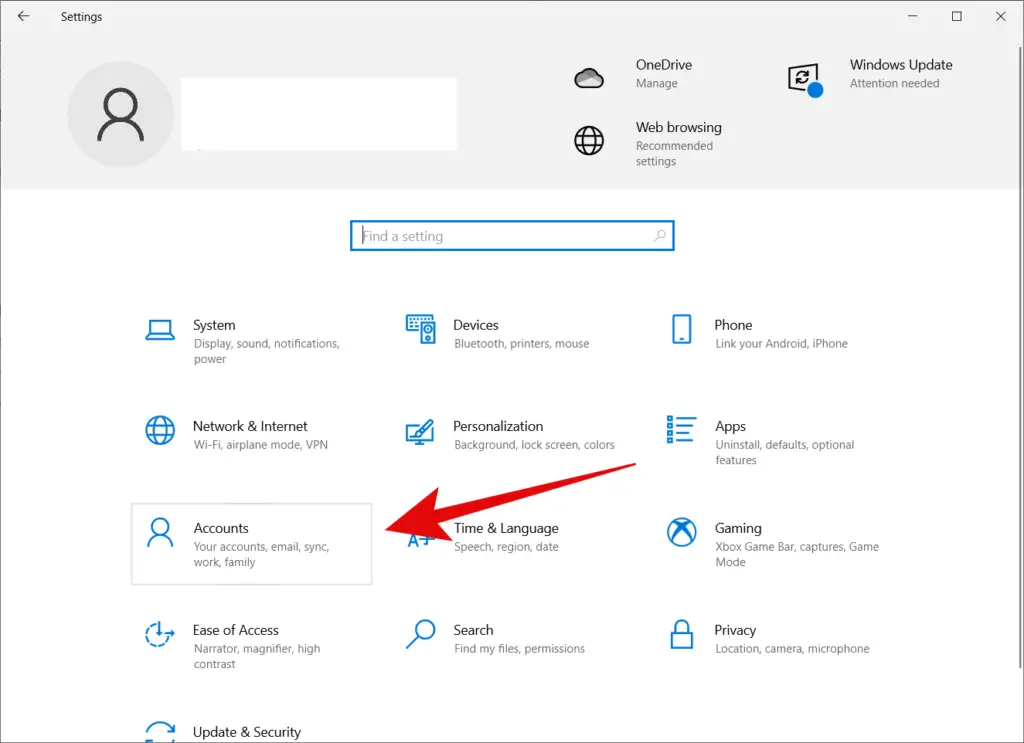Click 'Background, lock screen, colors' description
1024x743 pixels.
pyautogui.click(x=534, y=445)
